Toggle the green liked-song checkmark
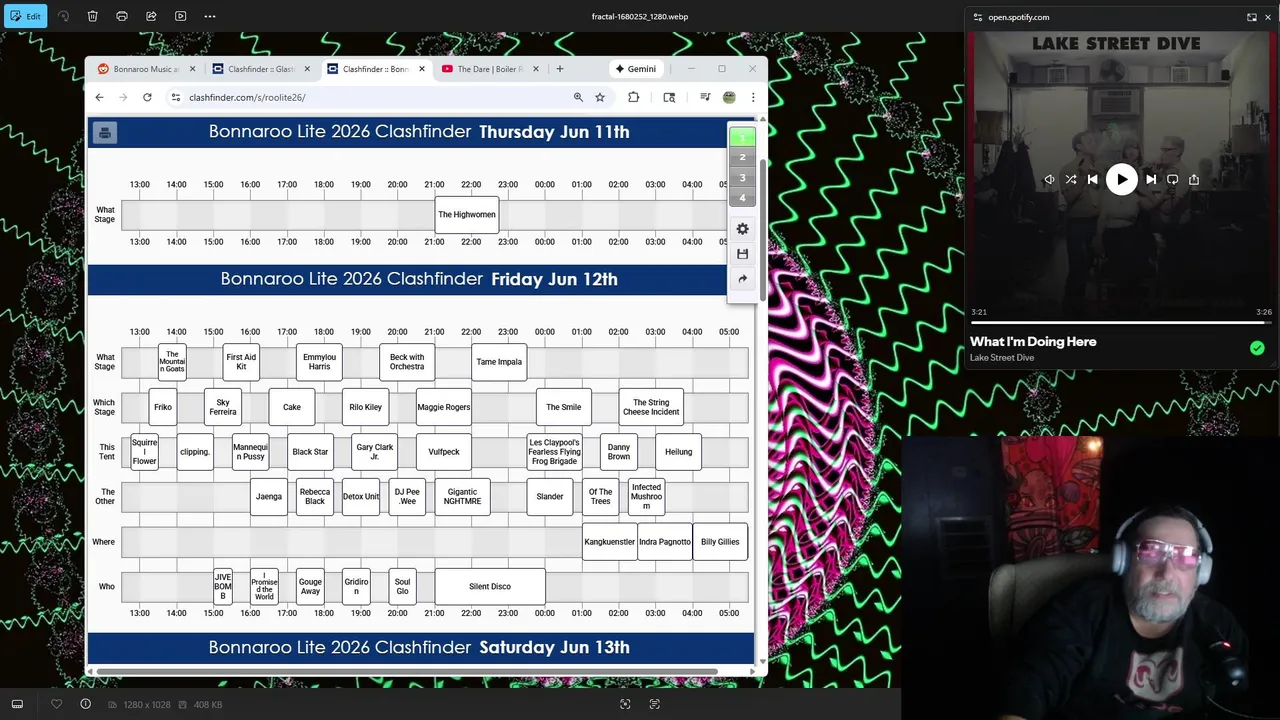The height and width of the screenshot is (720, 1280). 1257,348
